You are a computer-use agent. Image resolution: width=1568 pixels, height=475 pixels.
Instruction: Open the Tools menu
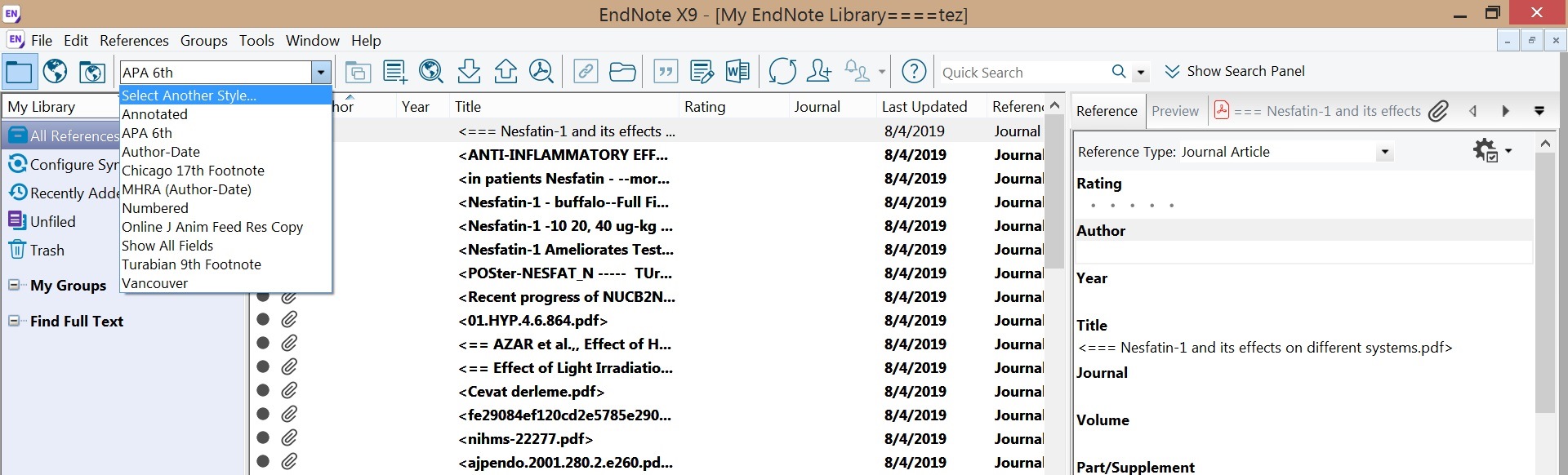[x=256, y=40]
